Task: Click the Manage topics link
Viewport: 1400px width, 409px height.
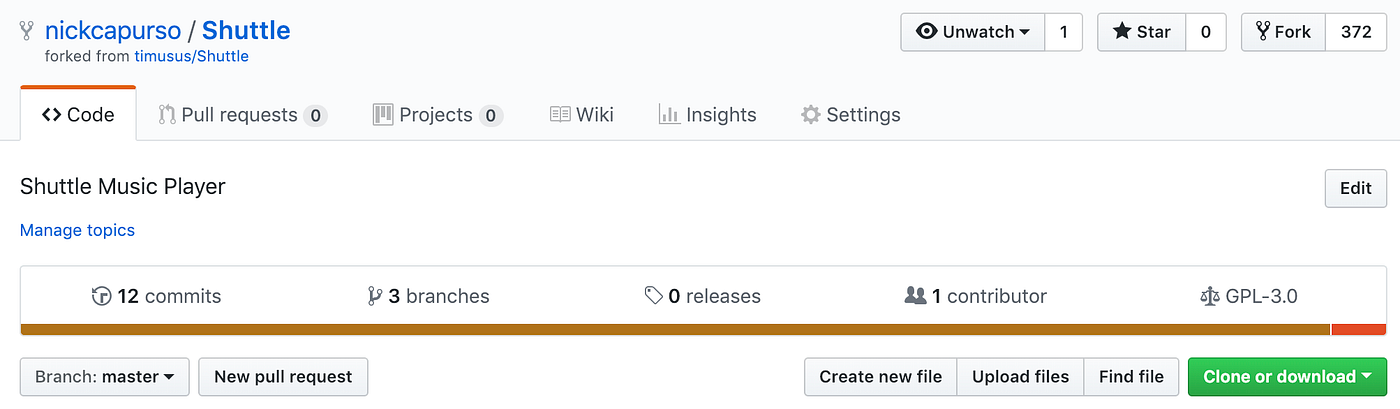Action: point(77,230)
